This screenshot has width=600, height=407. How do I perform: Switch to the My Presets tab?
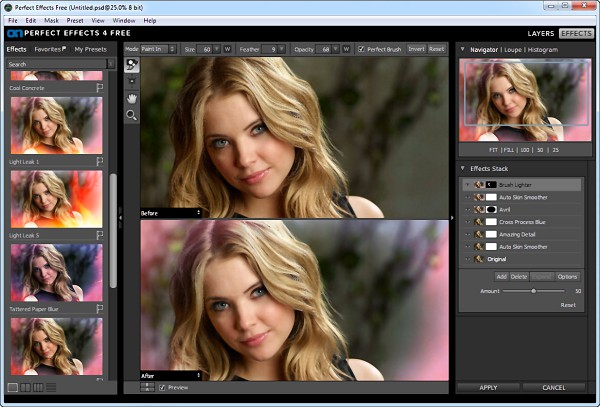[x=91, y=49]
